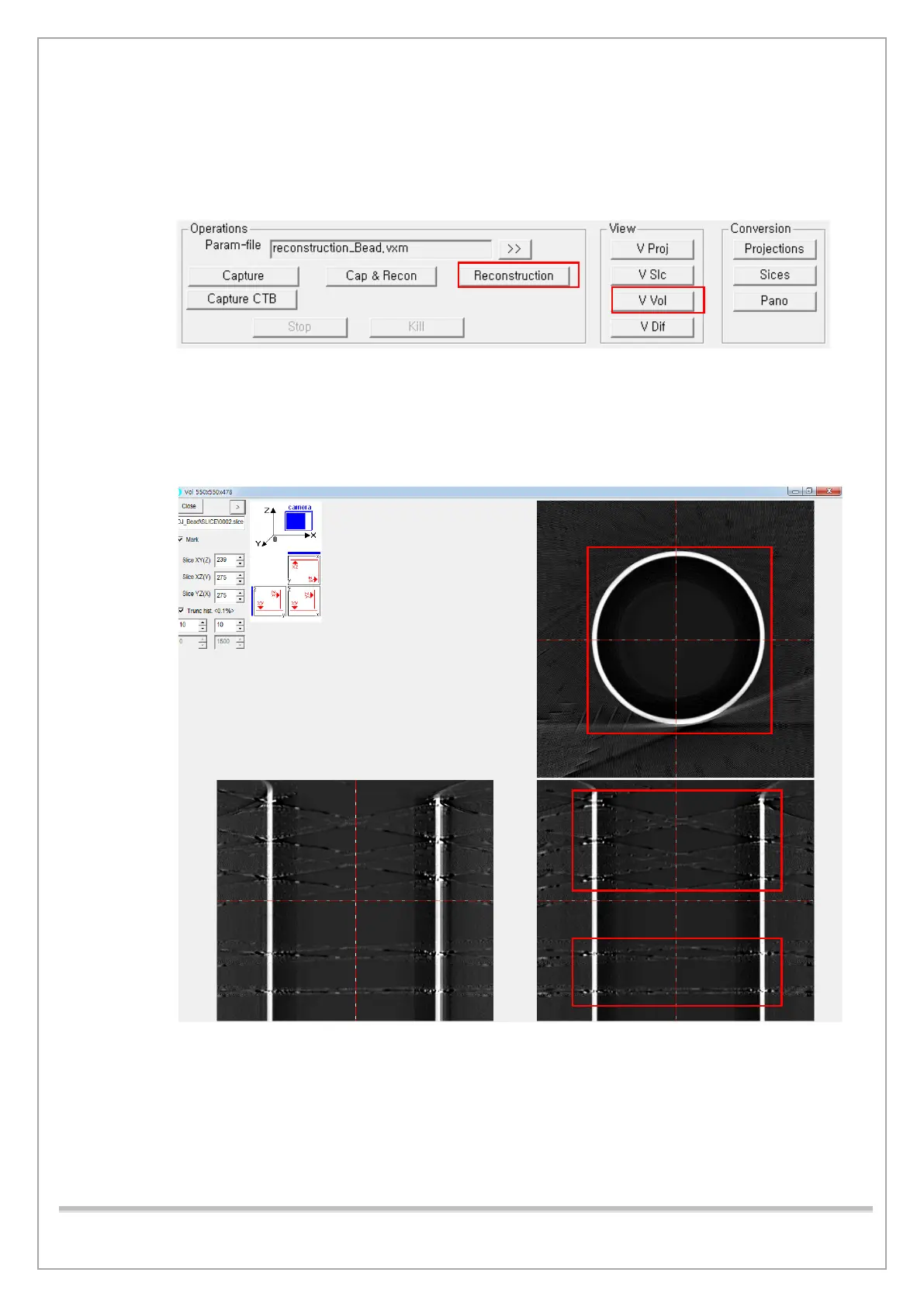Decrease Slice XY(Z) with down arrow

[241, 563]
